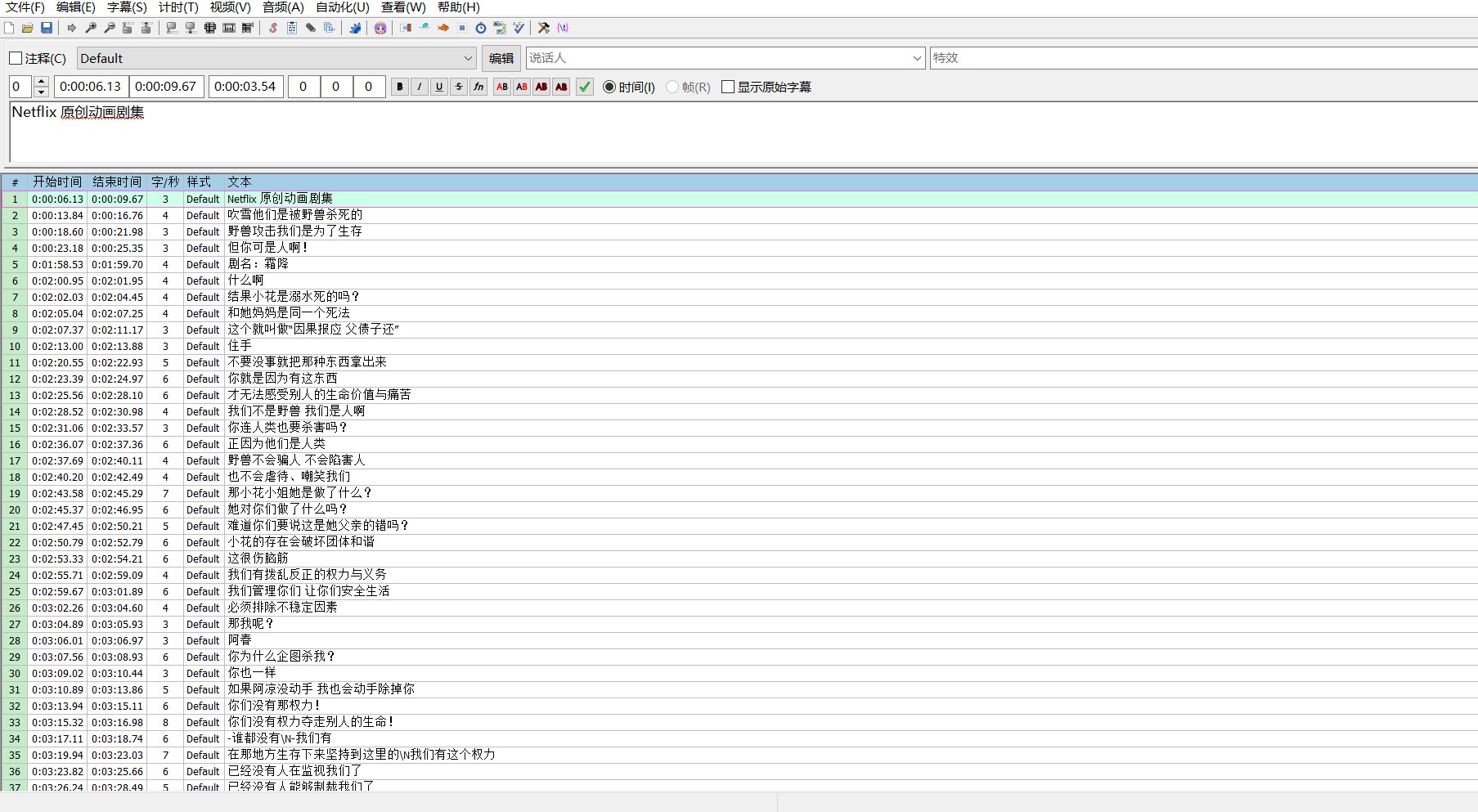Click subtitle text edit box Netflix 原创动画剧集
Viewport: 1478px width, 812px height.
(743, 132)
